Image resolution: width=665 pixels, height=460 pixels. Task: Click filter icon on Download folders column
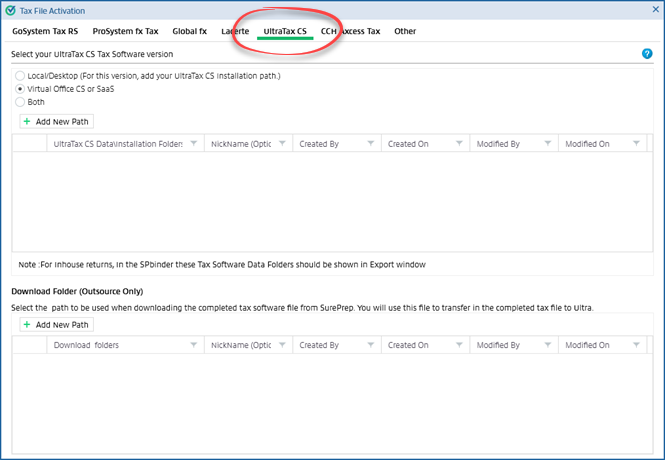point(194,345)
